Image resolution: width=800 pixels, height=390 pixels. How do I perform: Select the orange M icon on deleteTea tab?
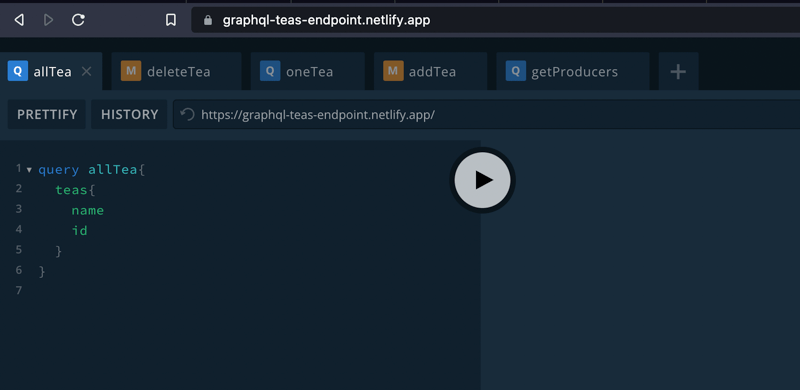[131, 71]
